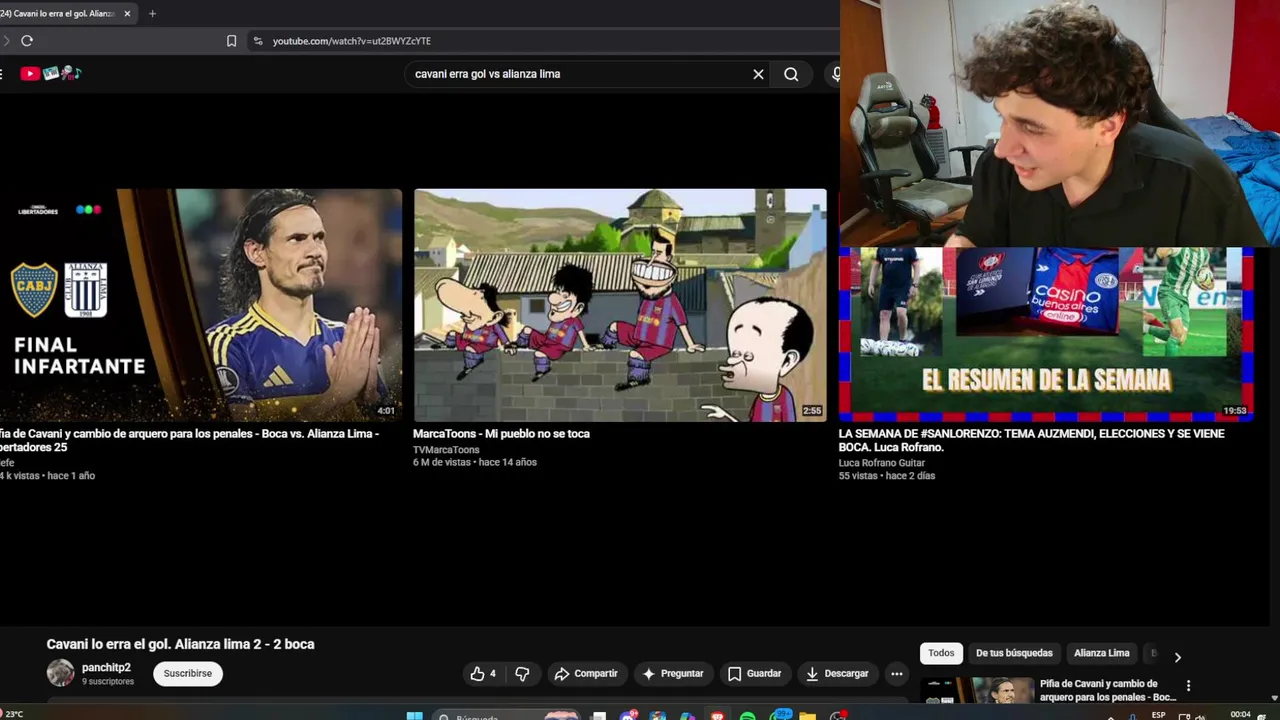This screenshot has height=720, width=1280.
Task: Open the MarcaToons - Mi pueblo no se toca title
Action: pos(501,434)
